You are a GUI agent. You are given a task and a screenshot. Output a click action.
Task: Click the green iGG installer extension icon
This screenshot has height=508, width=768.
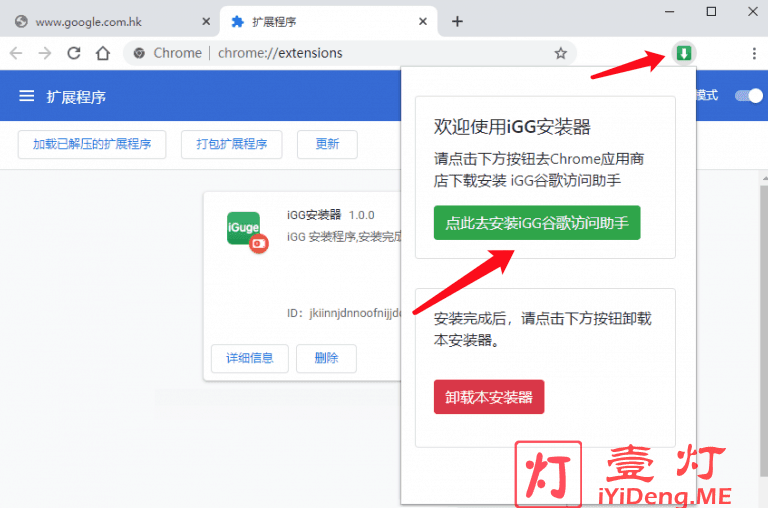684,53
